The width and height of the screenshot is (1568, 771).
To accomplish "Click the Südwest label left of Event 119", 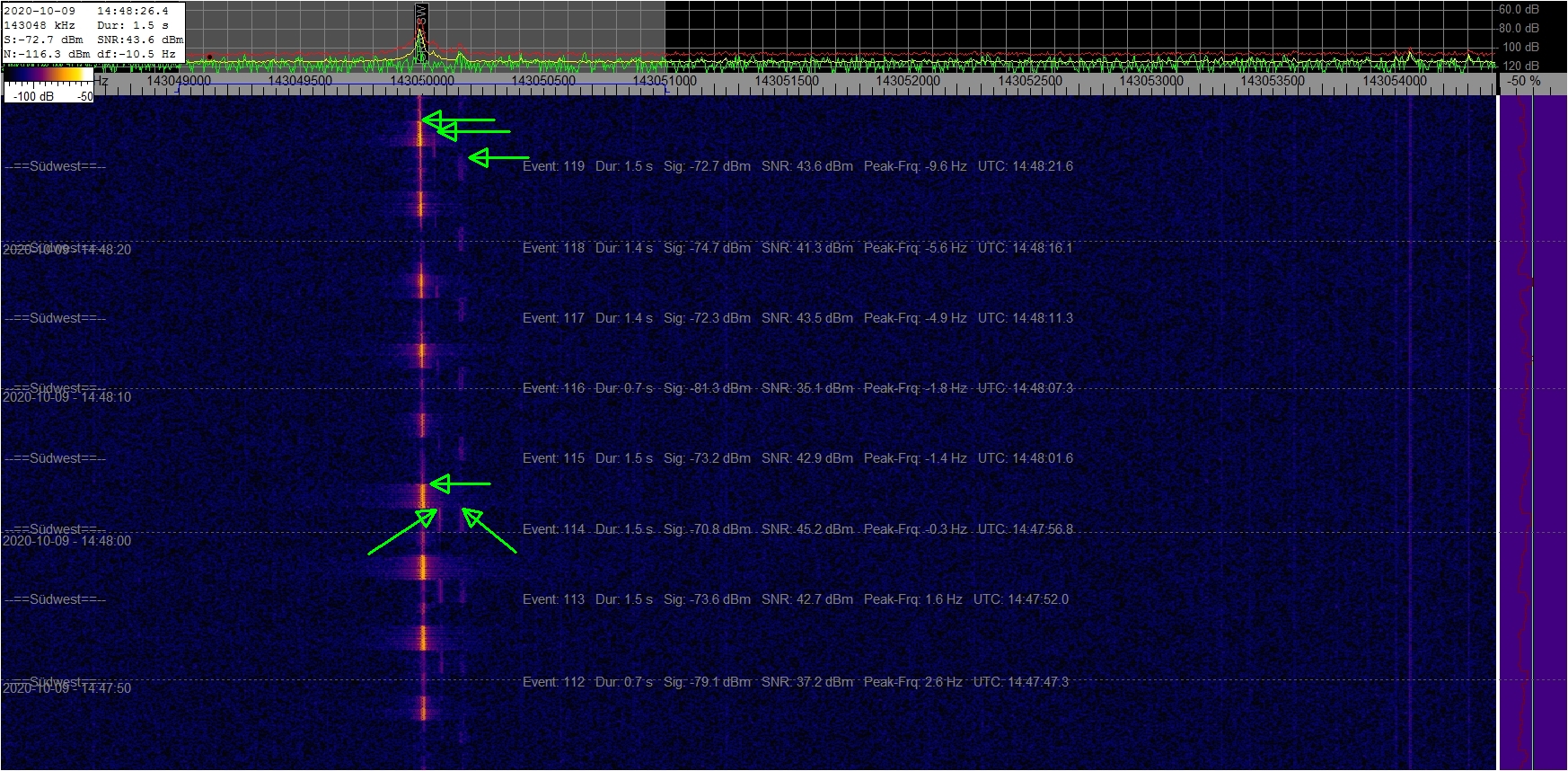I will (x=56, y=166).
